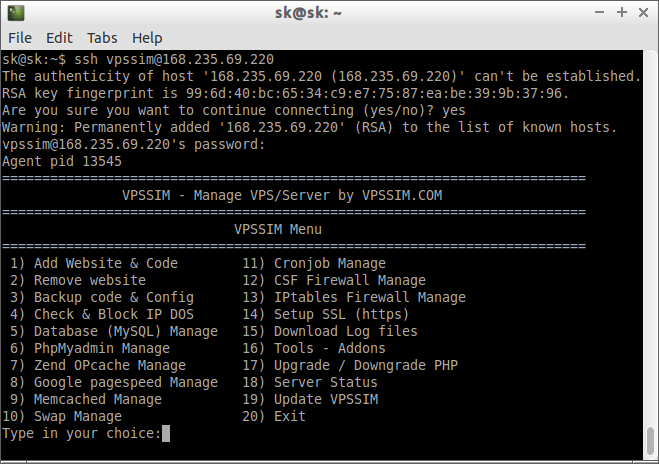Click the 'CSF Firewall Manage' option text
659x464 pixels.
click(350, 280)
